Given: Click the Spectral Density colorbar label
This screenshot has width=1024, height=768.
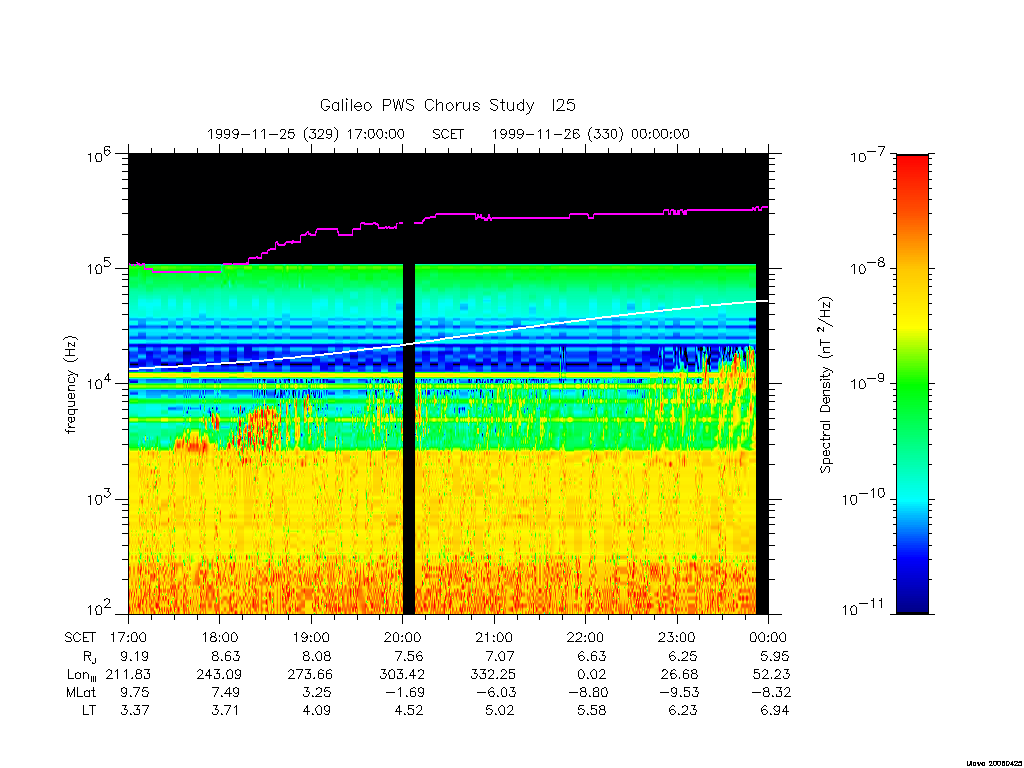Looking at the screenshot, I should coord(827,385).
